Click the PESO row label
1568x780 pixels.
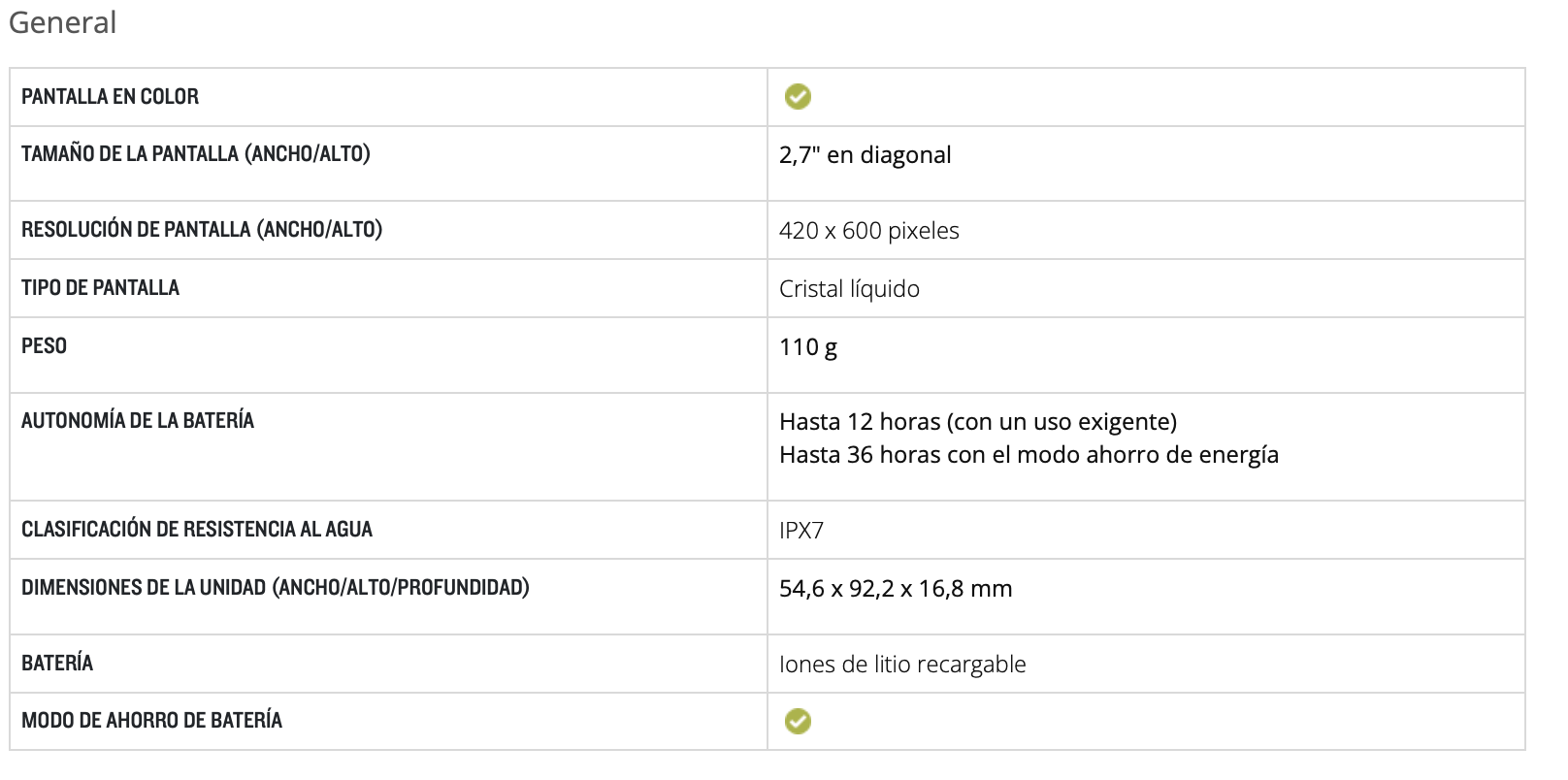point(44,346)
